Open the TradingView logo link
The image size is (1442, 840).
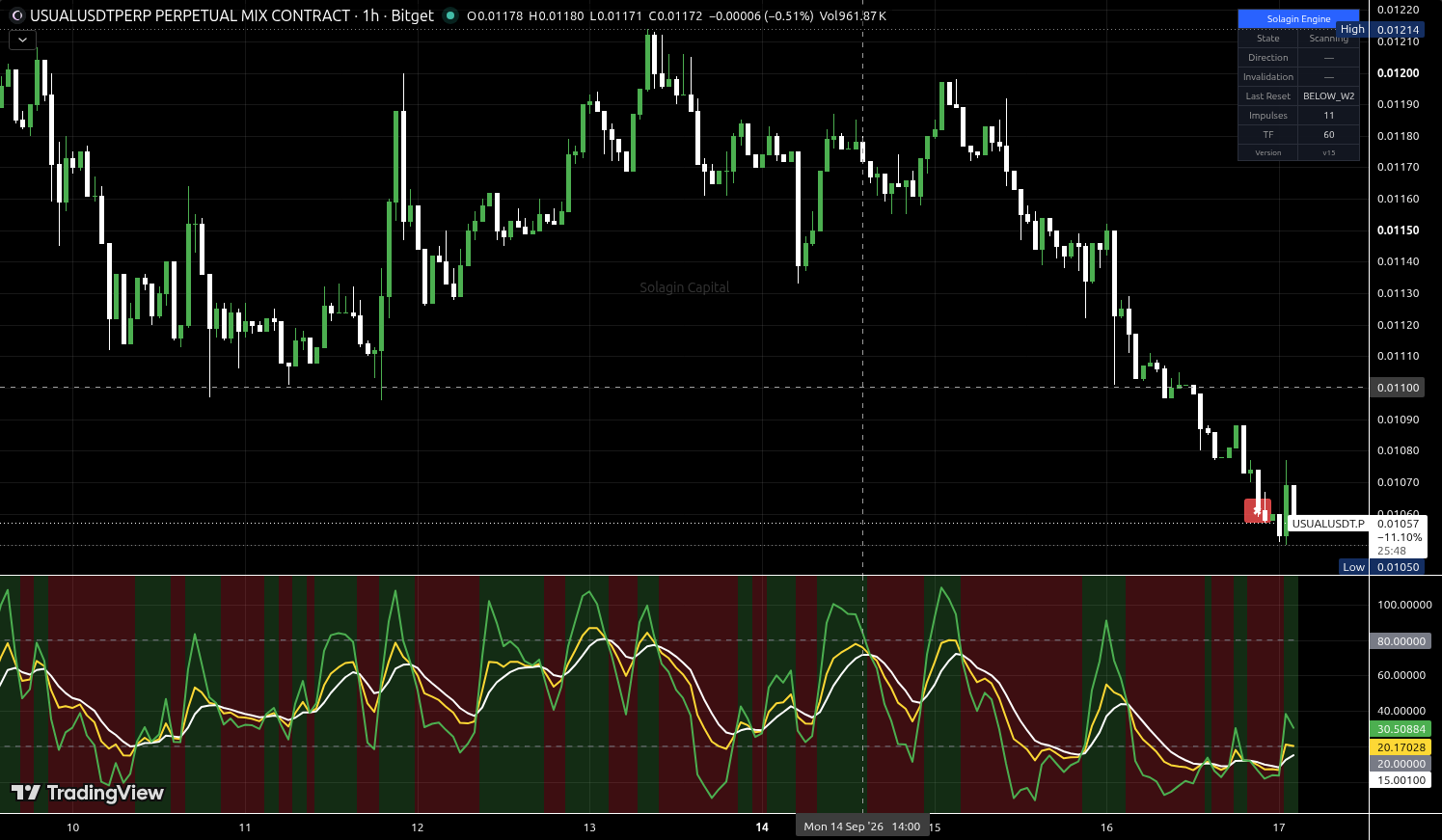[x=88, y=793]
